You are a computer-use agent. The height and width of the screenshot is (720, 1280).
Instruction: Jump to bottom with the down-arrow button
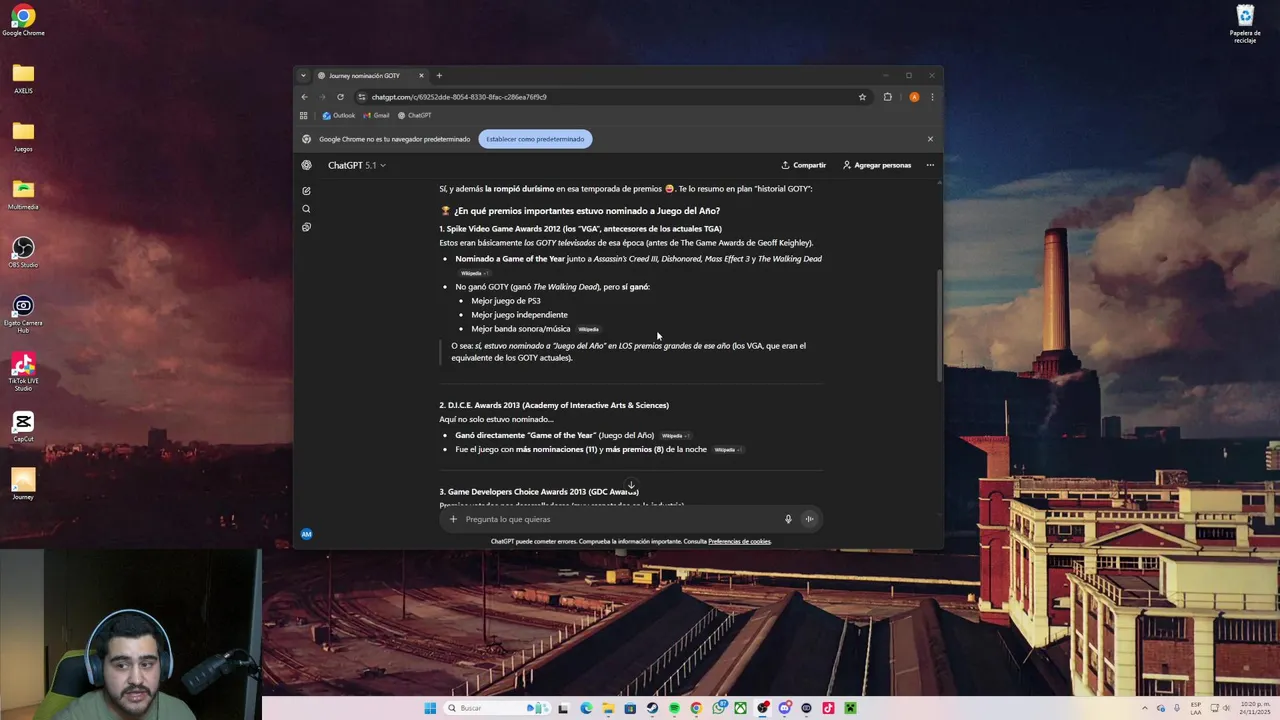[x=631, y=486]
